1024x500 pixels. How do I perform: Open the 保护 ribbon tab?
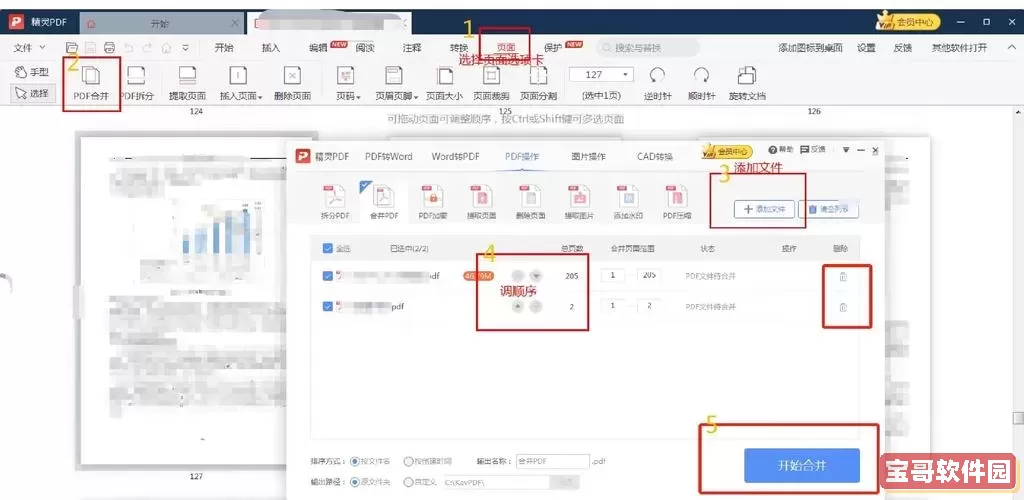click(553, 48)
